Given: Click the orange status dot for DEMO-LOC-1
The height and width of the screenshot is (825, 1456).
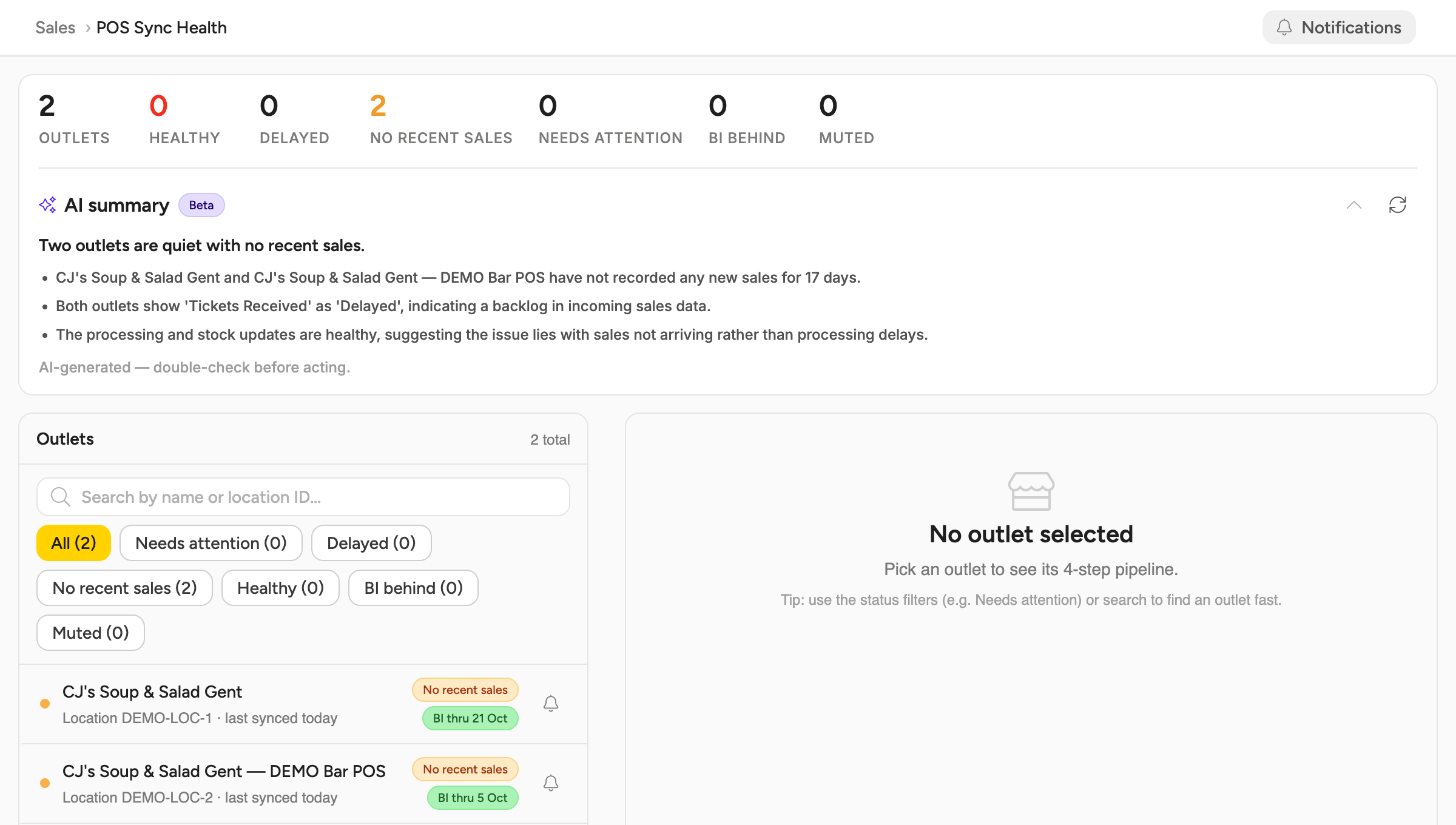Looking at the screenshot, I should click(44, 704).
